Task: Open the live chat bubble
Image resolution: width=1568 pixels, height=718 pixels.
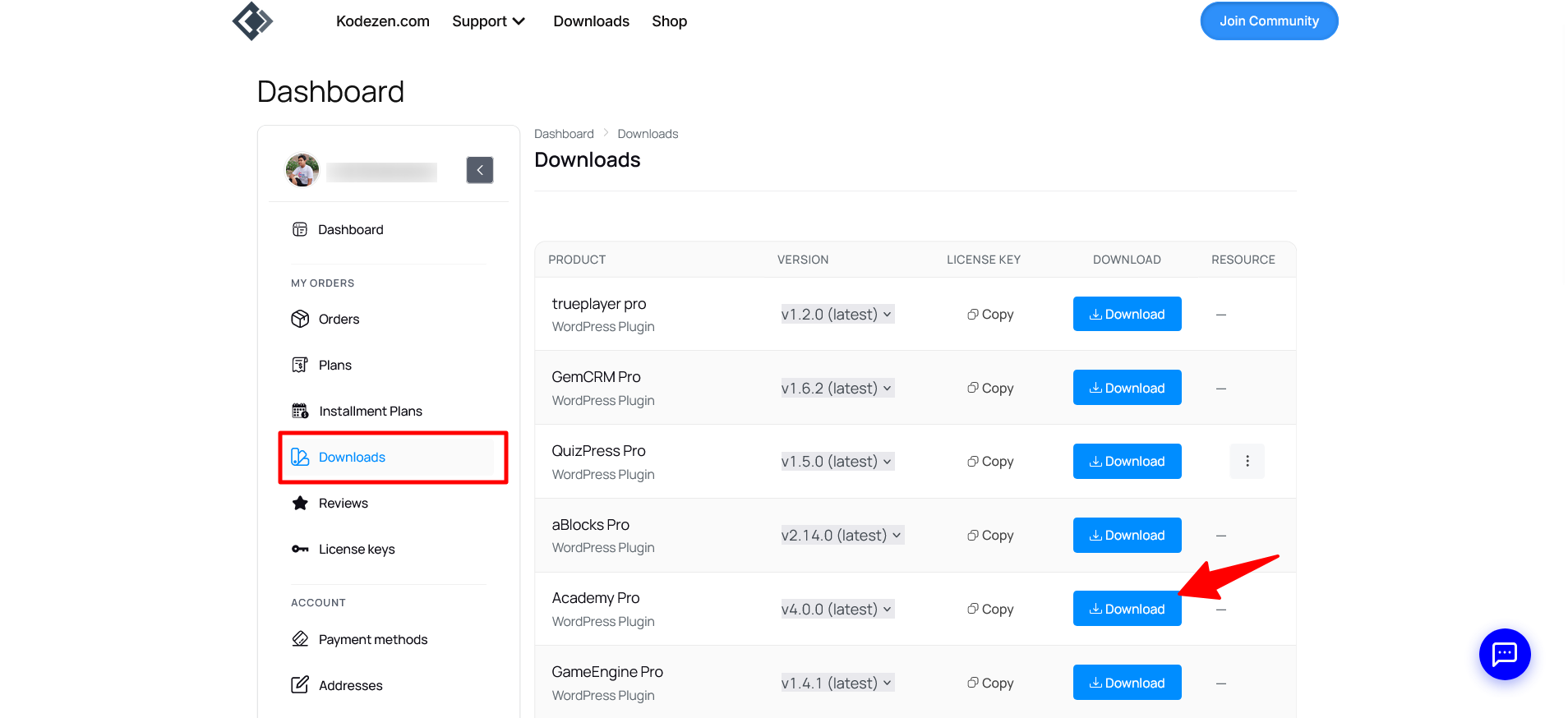Action: 1504,654
